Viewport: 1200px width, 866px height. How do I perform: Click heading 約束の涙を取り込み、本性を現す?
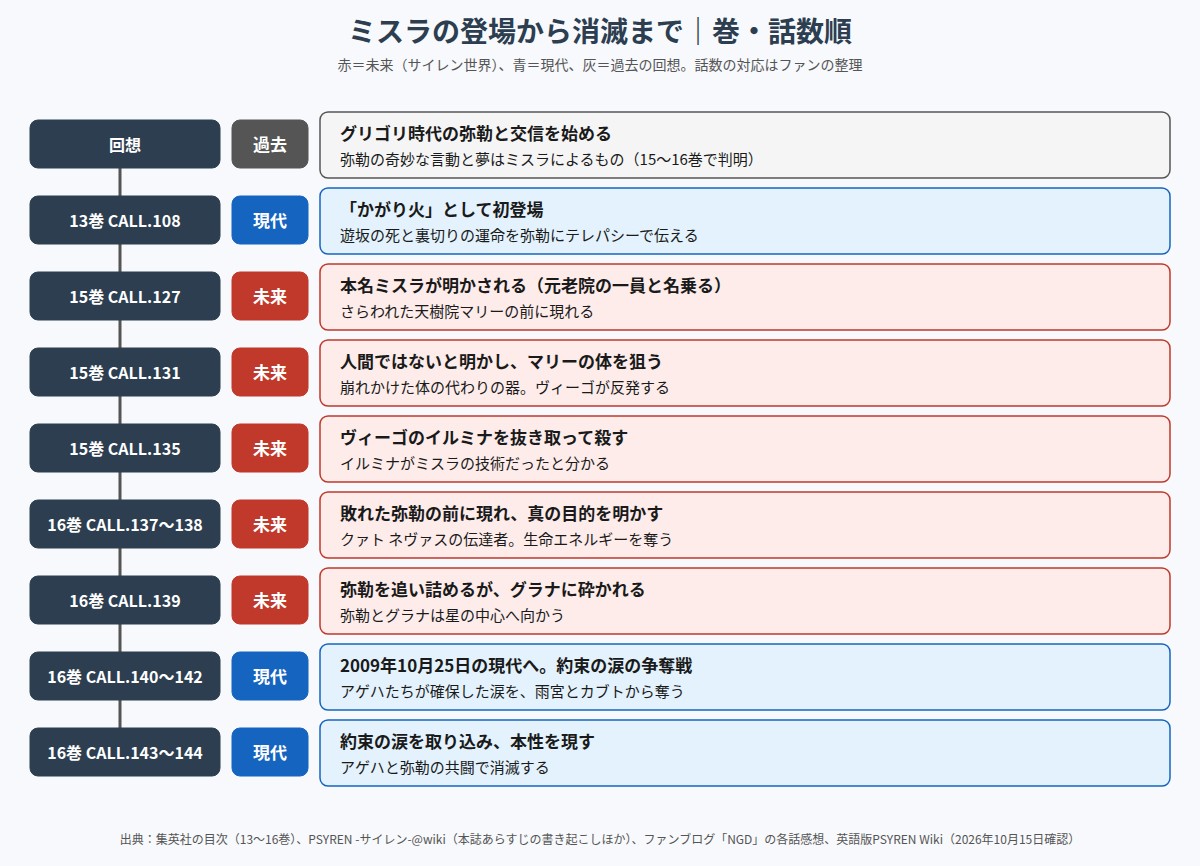467,741
